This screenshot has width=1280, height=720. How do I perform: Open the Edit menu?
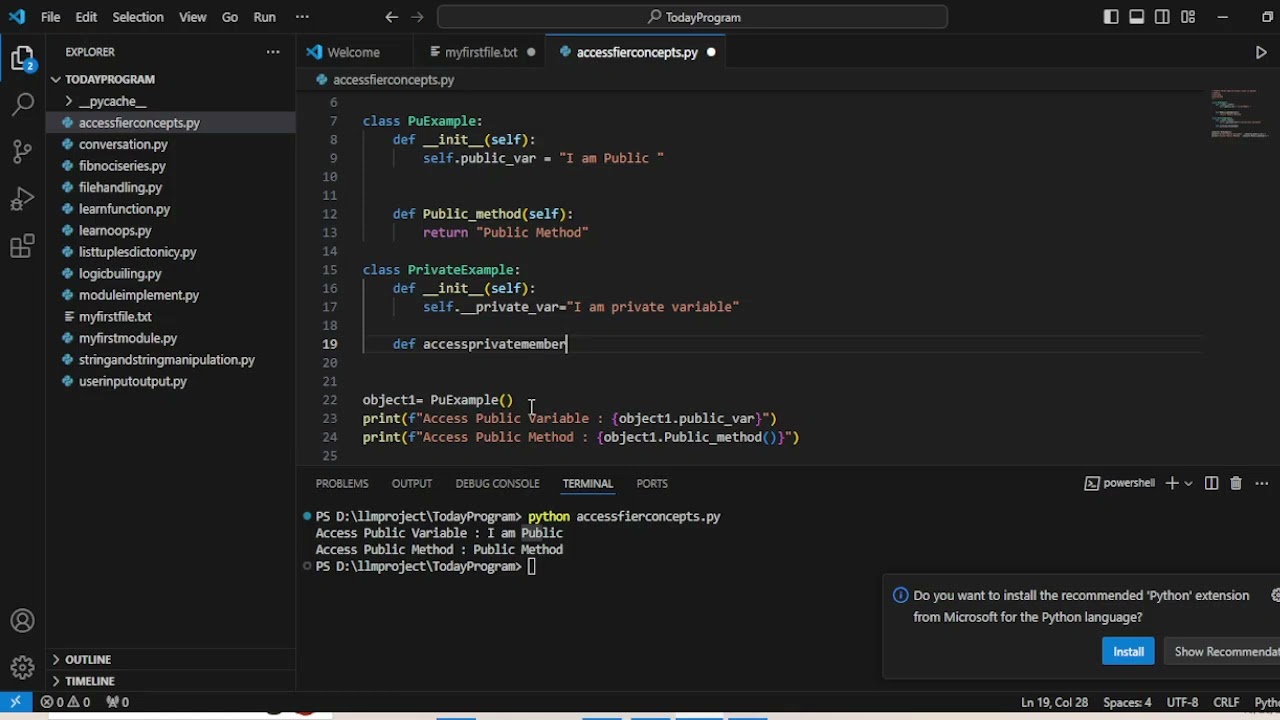pyautogui.click(x=86, y=17)
